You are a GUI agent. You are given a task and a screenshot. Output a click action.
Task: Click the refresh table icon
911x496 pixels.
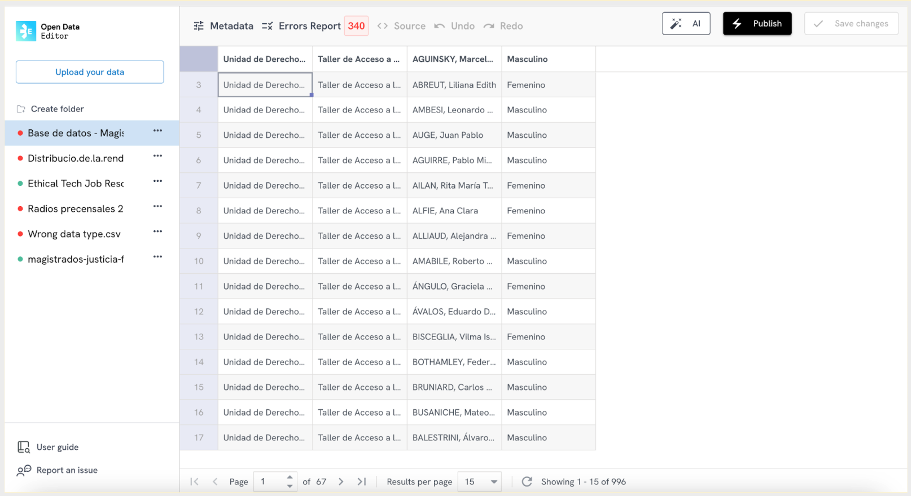click(527, 481)
